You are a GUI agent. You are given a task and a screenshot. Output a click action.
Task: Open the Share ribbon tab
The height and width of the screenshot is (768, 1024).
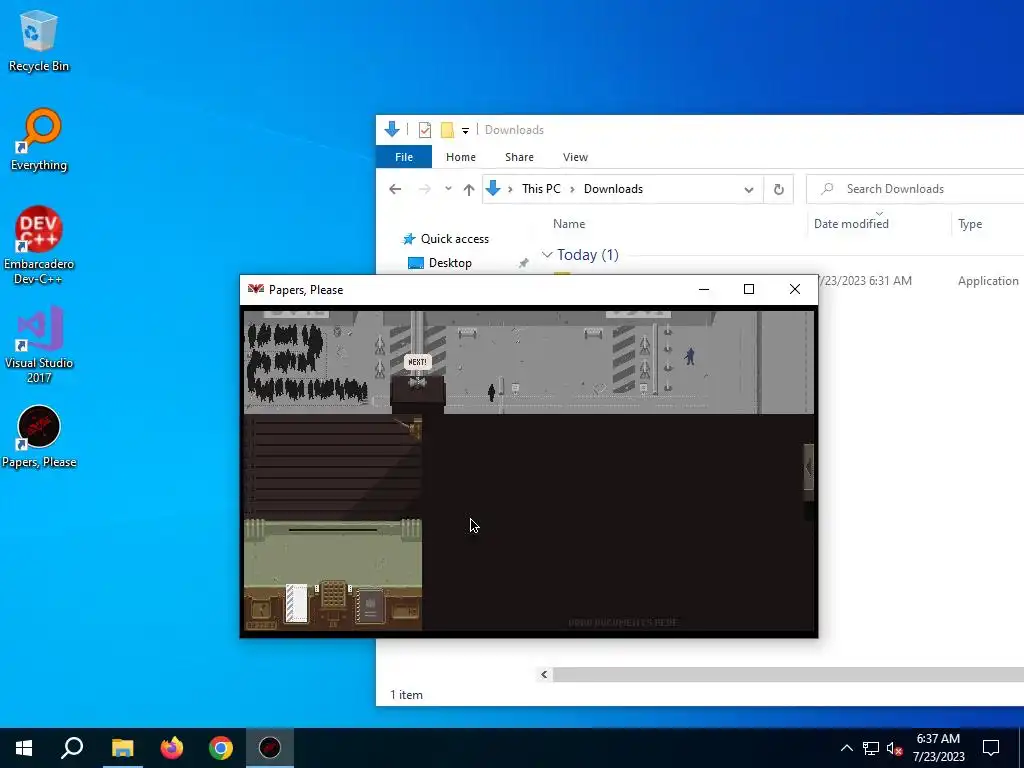point(519,157)
